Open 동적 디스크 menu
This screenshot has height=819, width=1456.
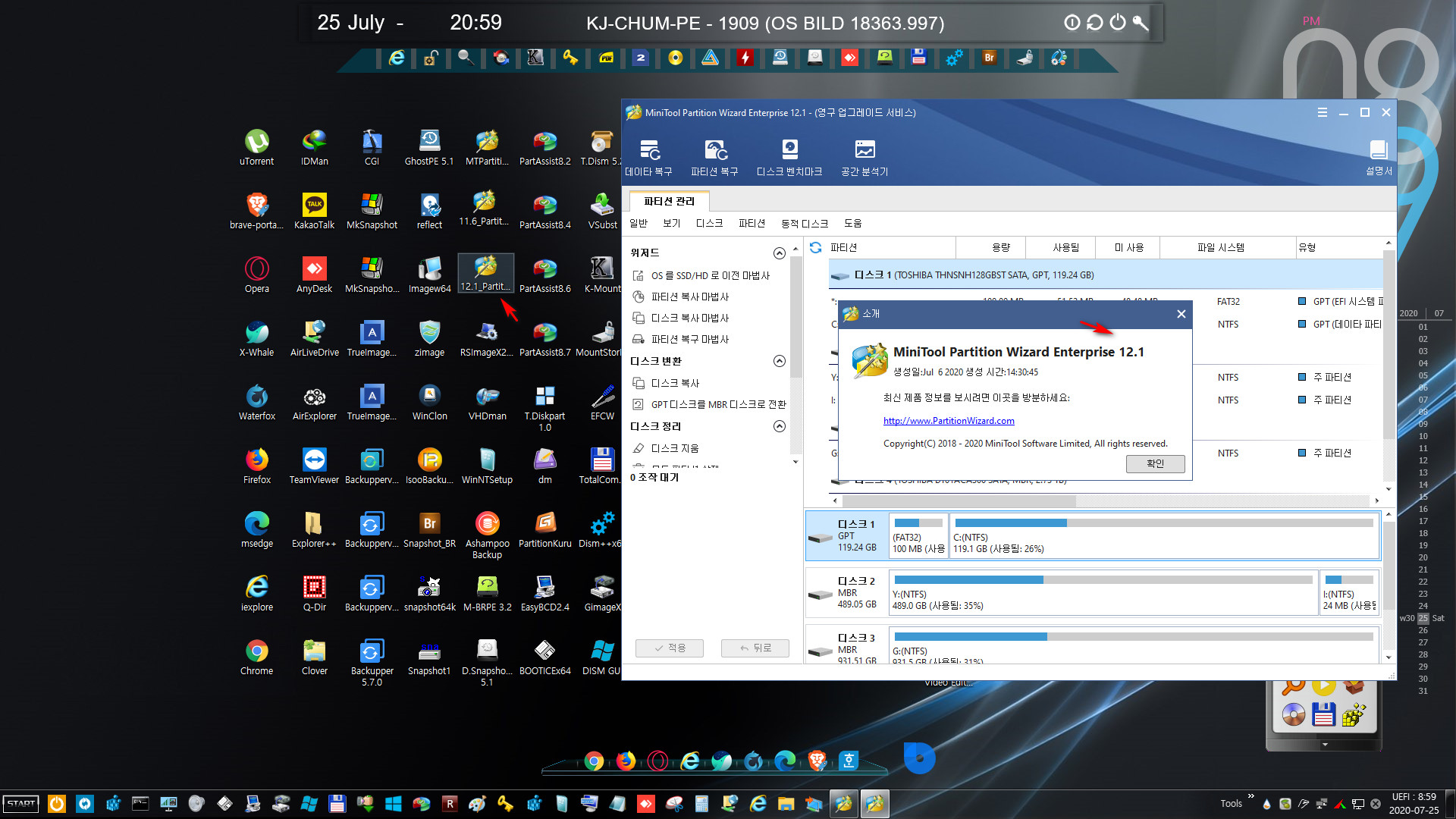click(805, 223)
